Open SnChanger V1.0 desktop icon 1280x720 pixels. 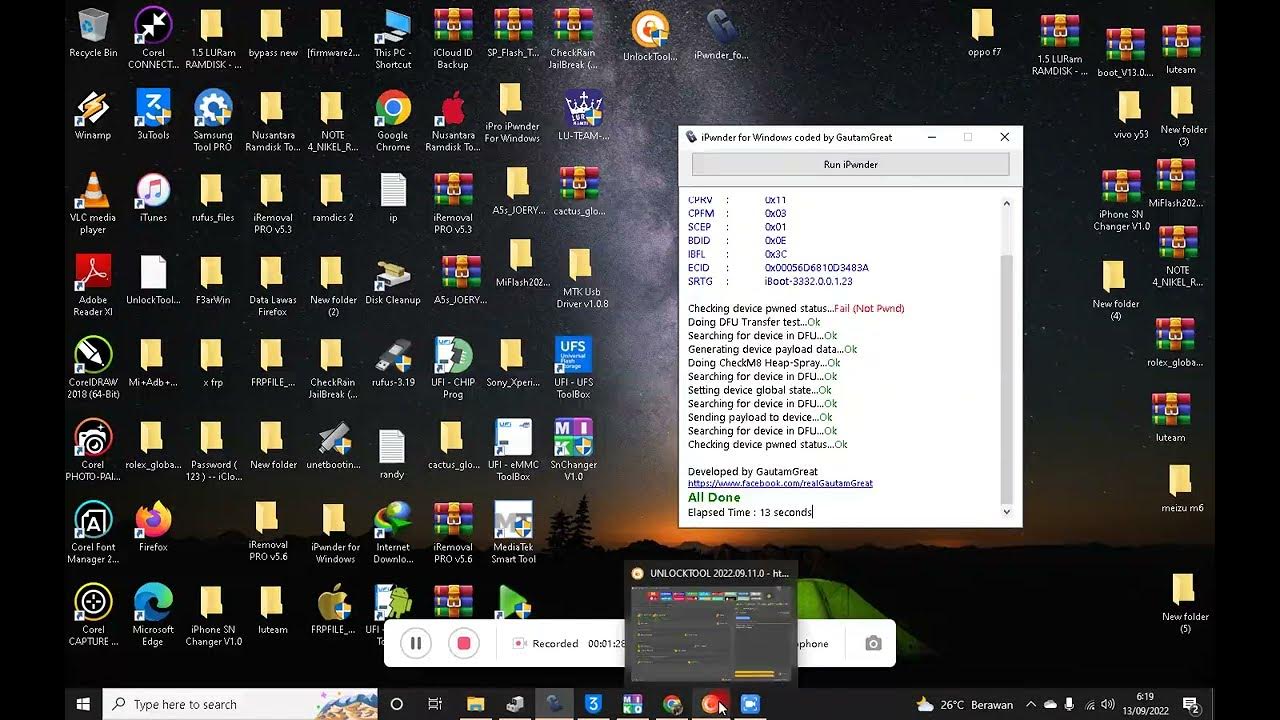pos(573,450)
